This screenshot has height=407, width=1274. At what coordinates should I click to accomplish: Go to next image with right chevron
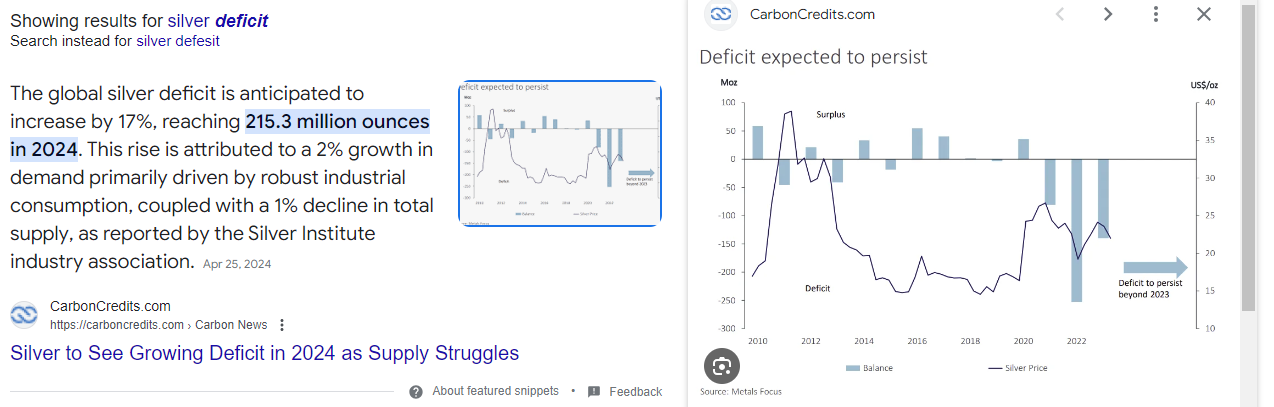coord(1108,14)
